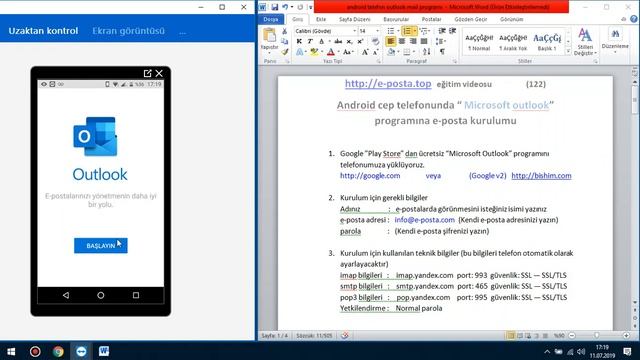This screenshot has height=360, width=640.
Task: Click the info@e-posta.com email link
Action: click(424, 220)
